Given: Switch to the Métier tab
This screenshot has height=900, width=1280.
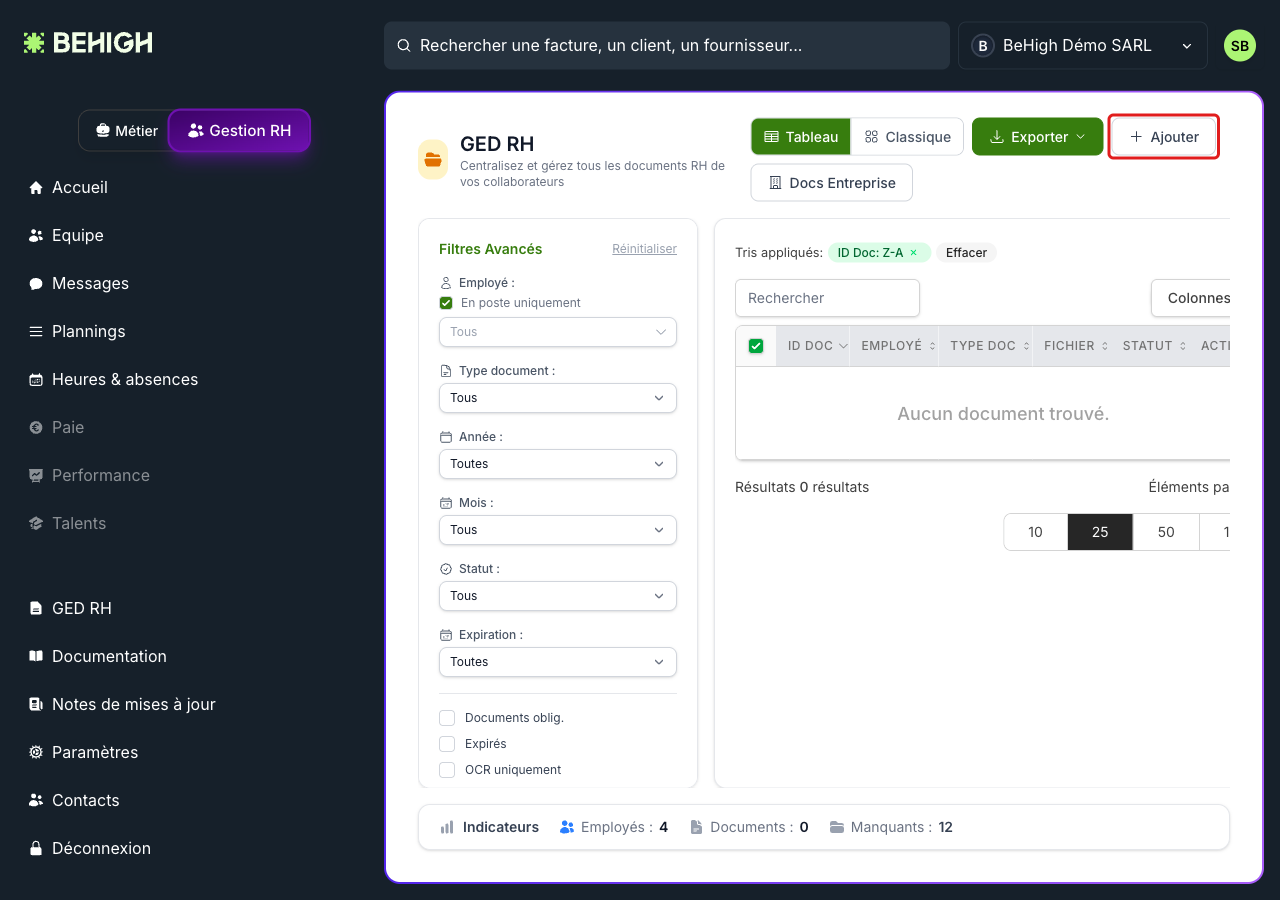Looking at the screenshot, I should click(x=126, y=131).
